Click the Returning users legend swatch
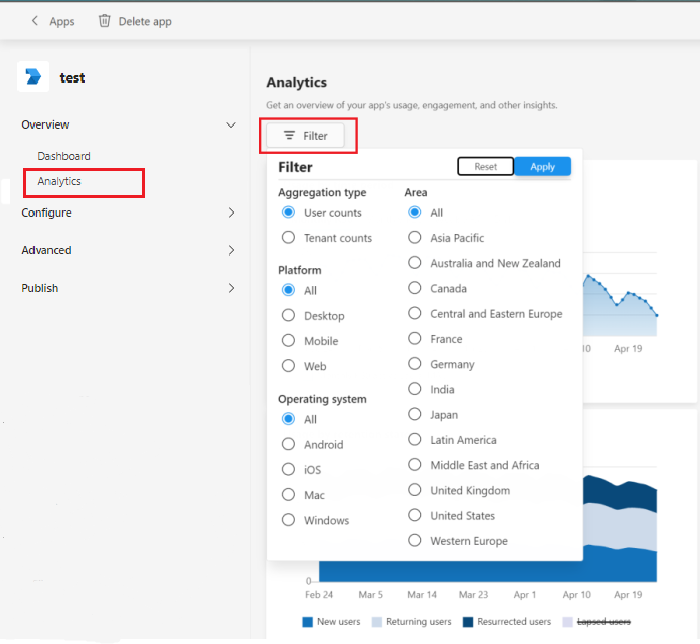700x644 pixels. pos(377,622)
